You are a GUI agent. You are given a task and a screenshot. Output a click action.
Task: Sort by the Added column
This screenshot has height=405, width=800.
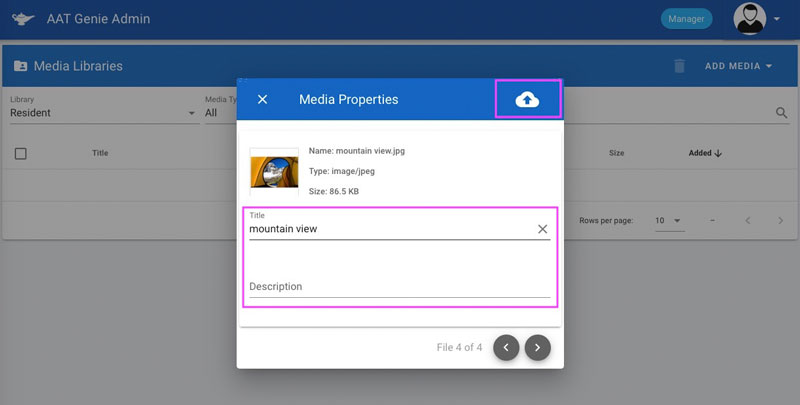(x=705, y=153)
